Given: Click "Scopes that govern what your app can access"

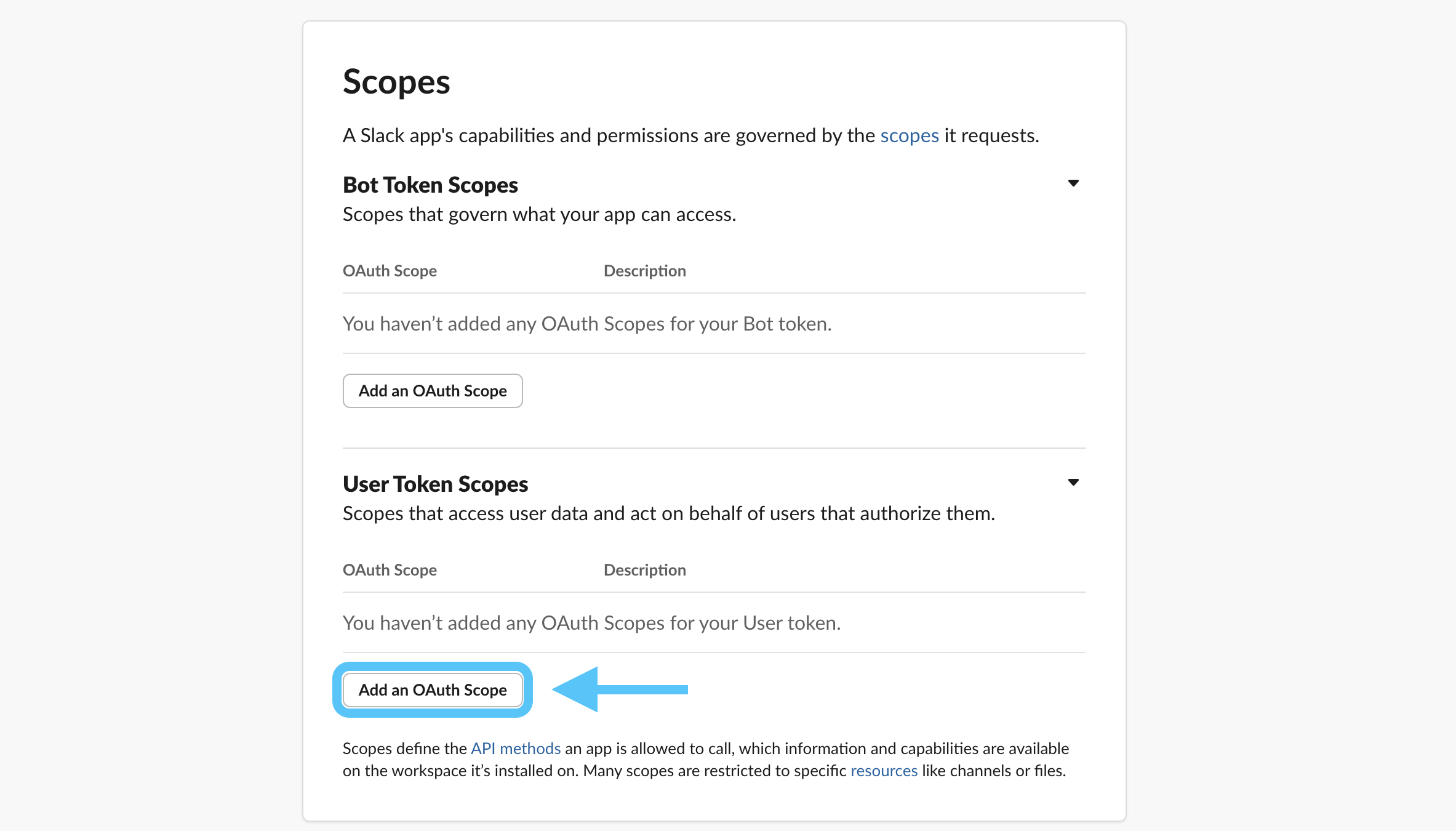Looking at the screenshot, I should [x=539, y=214].
